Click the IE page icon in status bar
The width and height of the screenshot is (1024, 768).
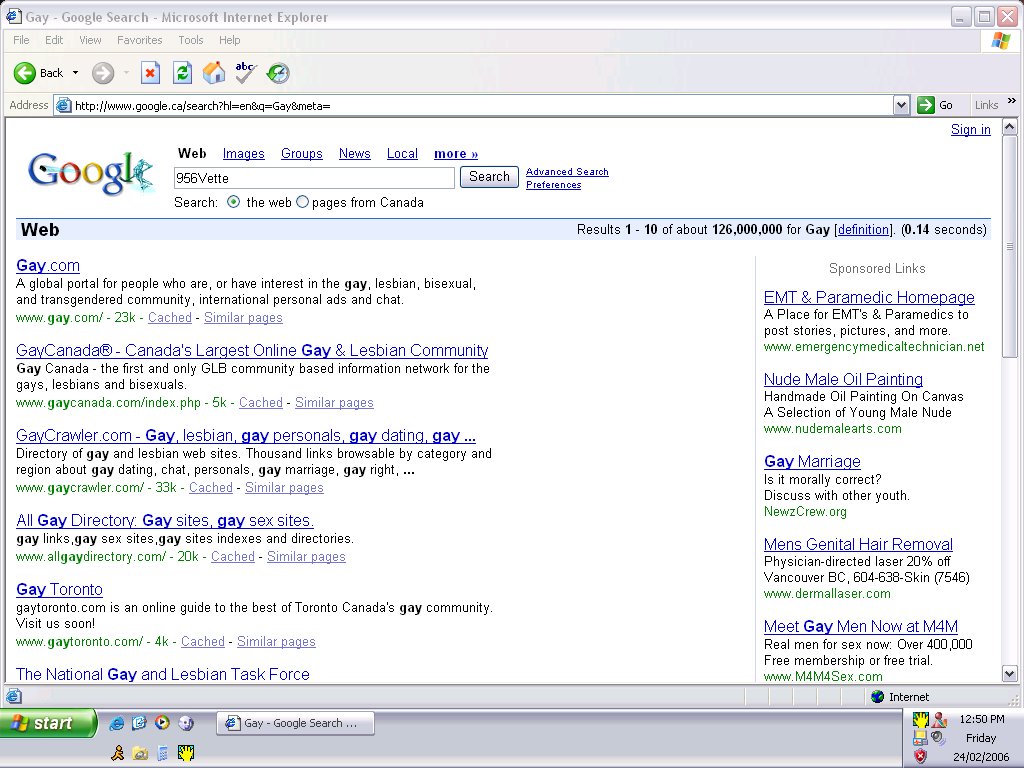point(14,696)
